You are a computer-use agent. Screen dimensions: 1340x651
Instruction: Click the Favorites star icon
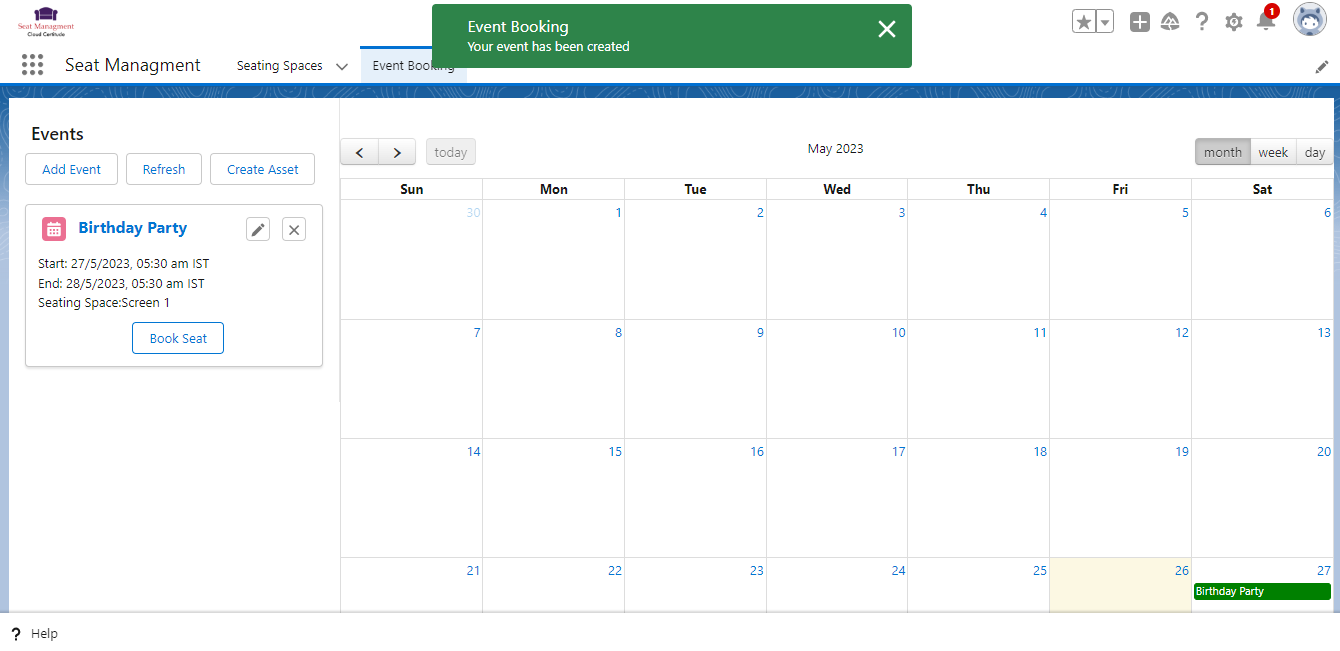coord(1084,22)
